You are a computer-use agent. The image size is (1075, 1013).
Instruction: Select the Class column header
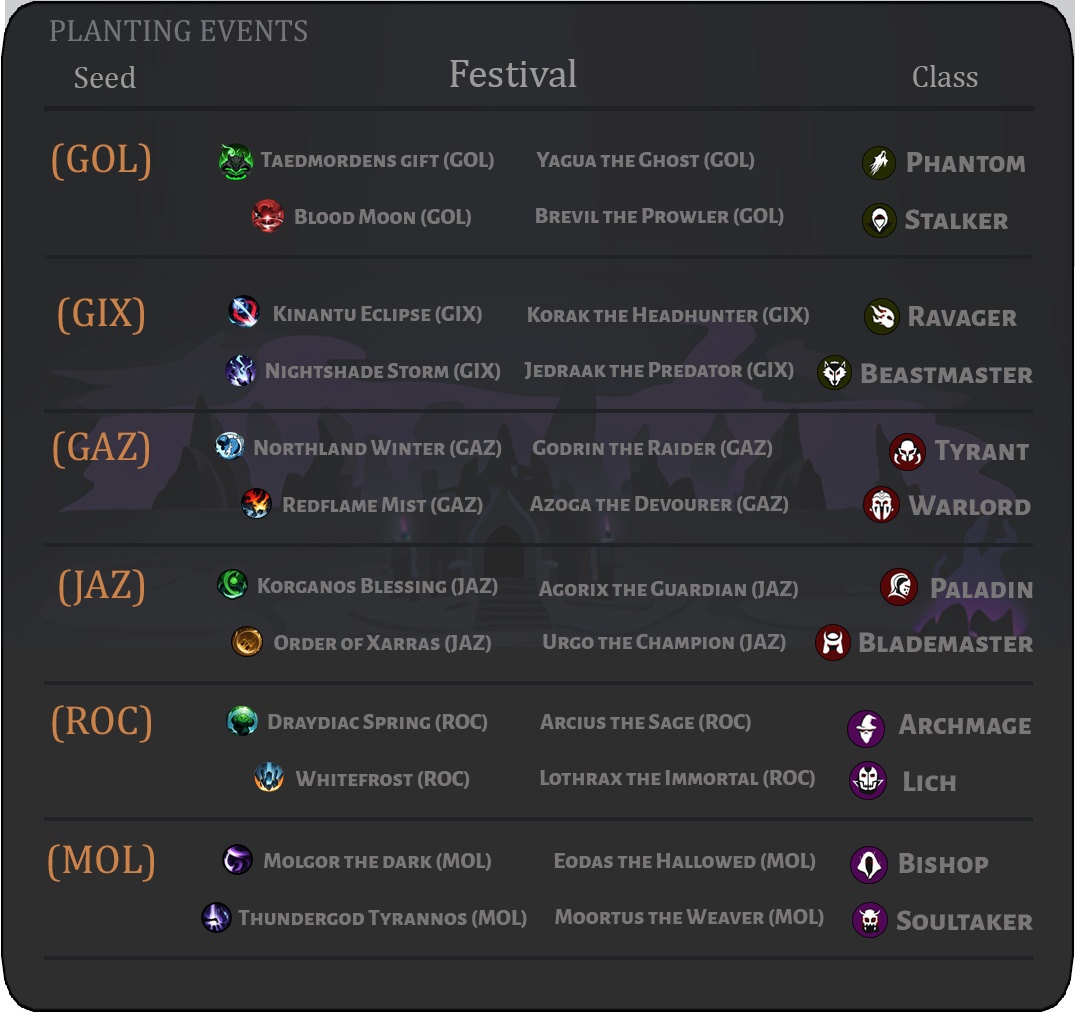[x=945, y=77]
